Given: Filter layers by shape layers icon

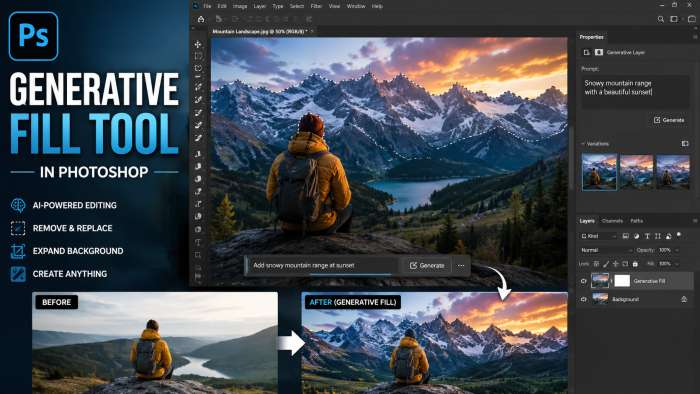Looking at the screenshot, I should point(658,236).
